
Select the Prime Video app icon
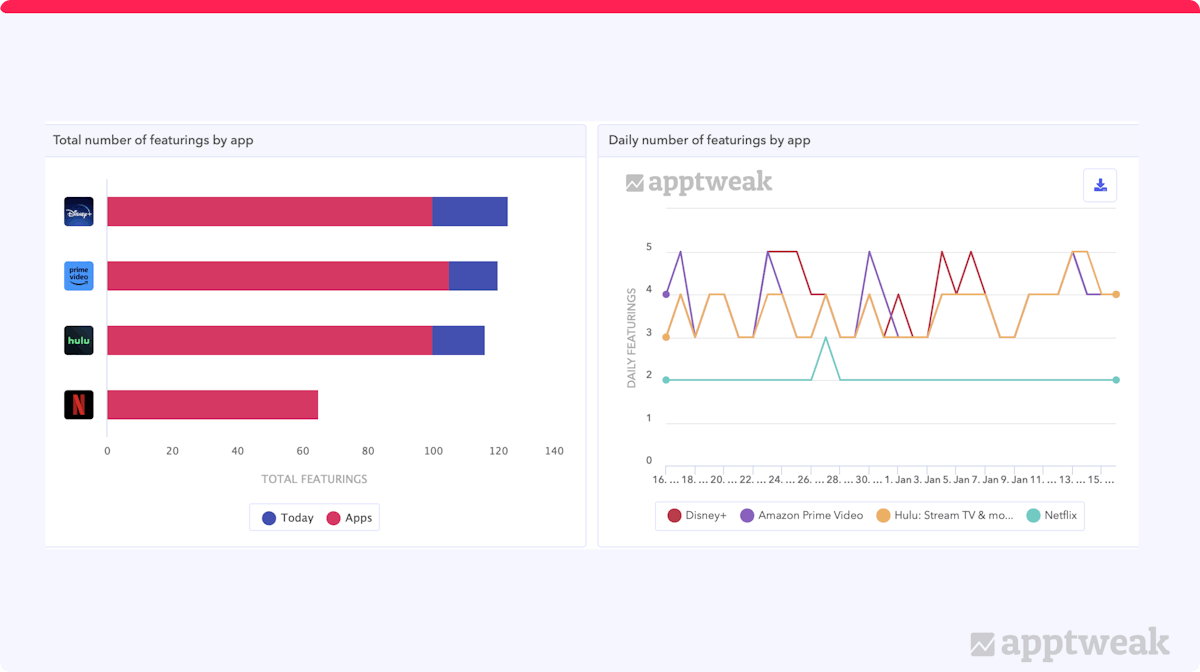click(78, 276)
